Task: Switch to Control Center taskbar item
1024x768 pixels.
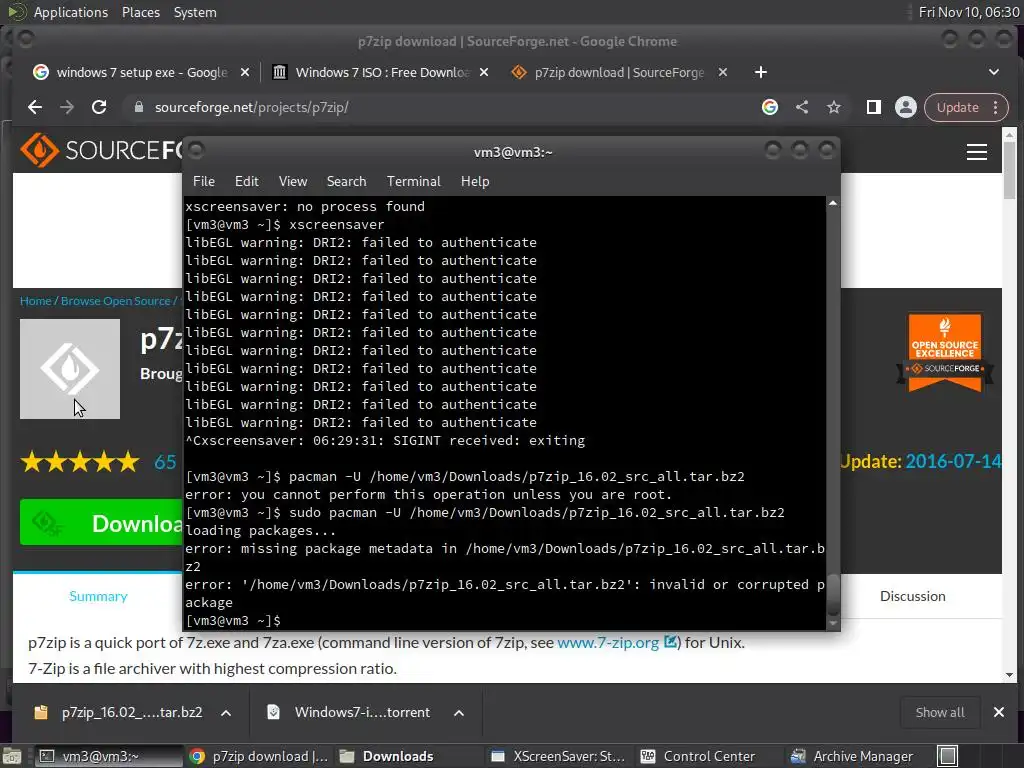Action: [x=709, y=756]
